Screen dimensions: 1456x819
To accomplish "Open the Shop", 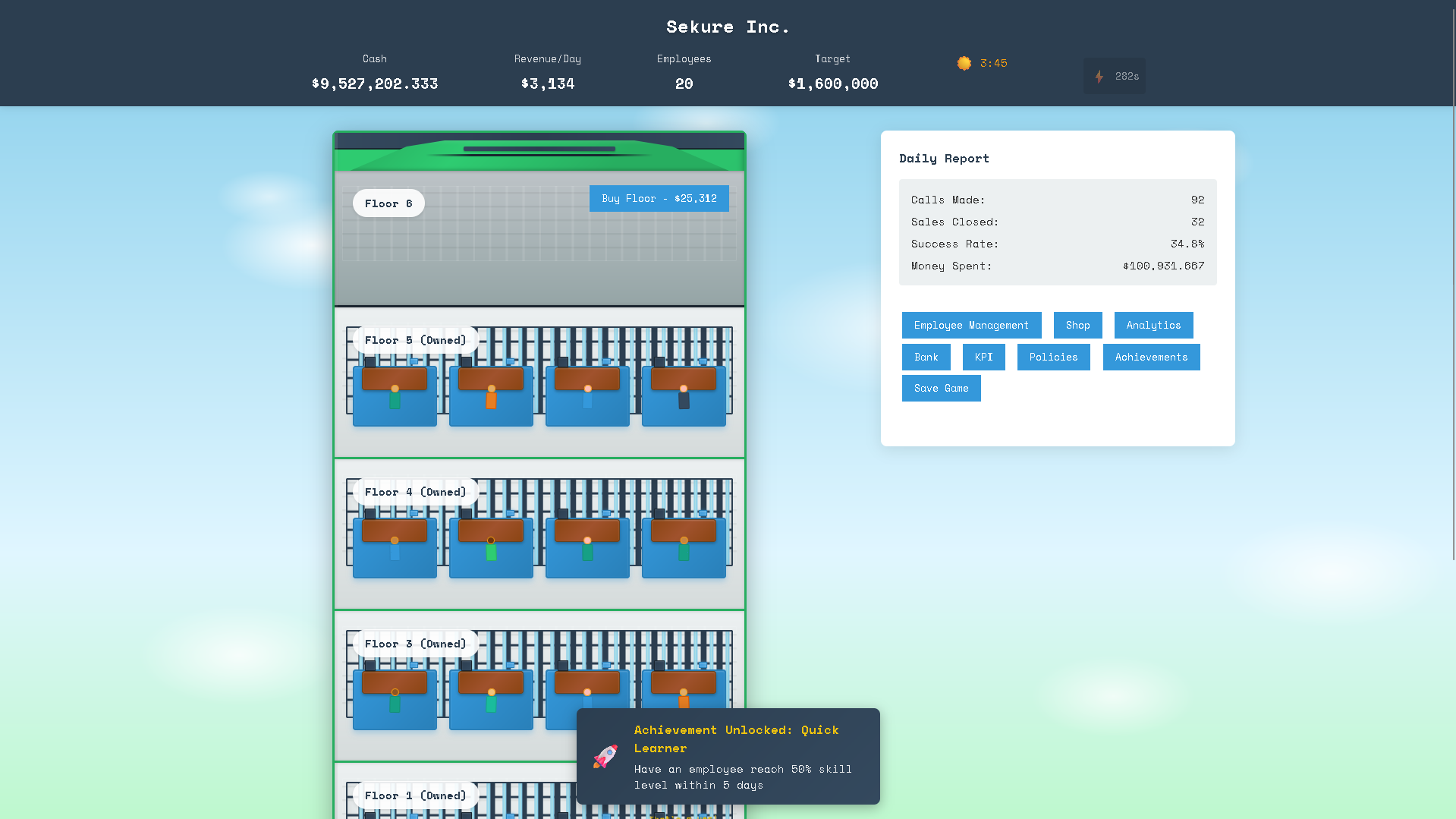I will pos(1077,325).
